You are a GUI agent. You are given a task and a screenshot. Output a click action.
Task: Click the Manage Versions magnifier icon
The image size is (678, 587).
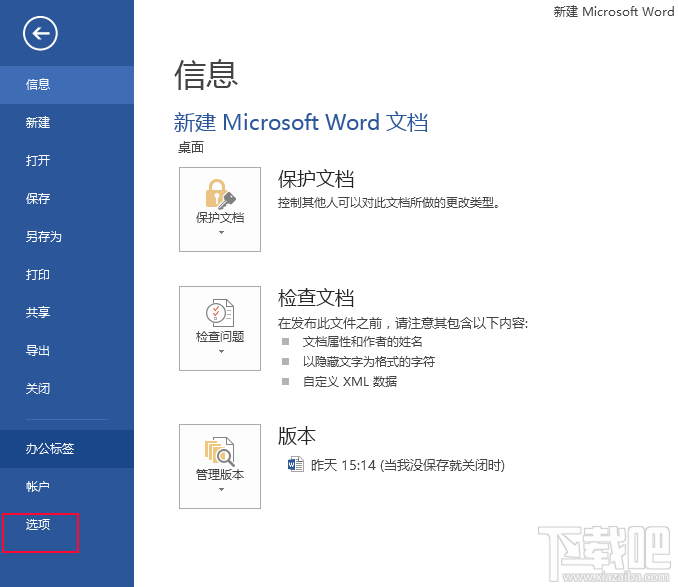point(220,451)
